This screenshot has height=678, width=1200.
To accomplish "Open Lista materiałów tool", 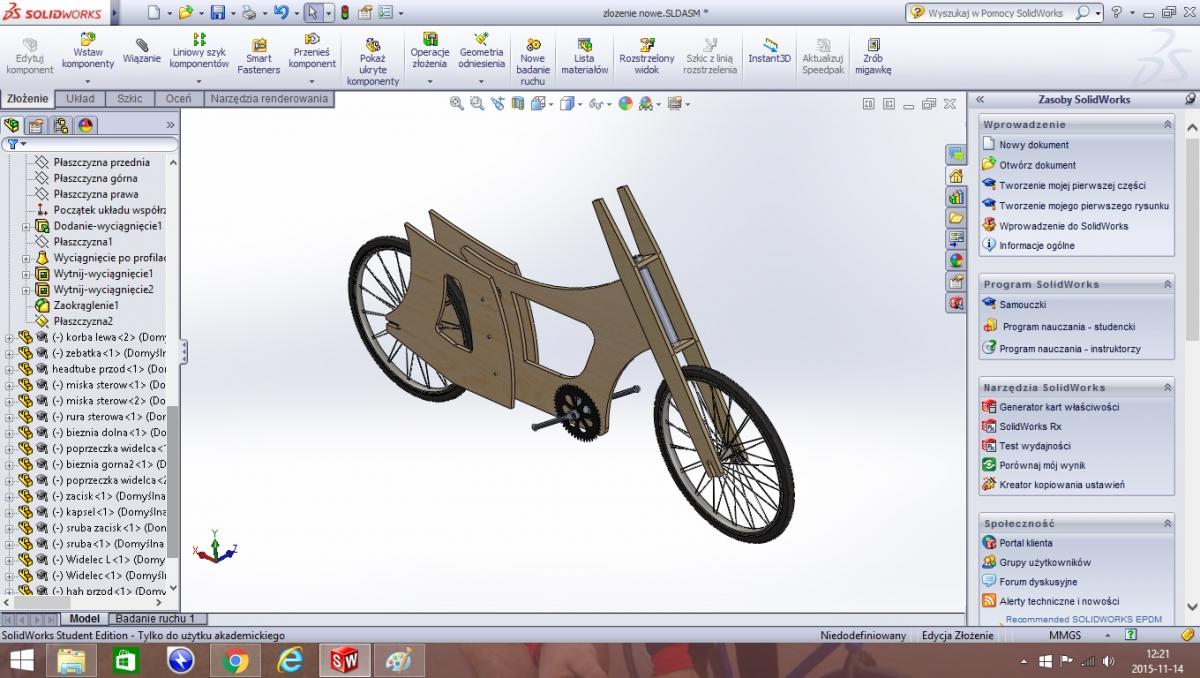I will (584, 58).
